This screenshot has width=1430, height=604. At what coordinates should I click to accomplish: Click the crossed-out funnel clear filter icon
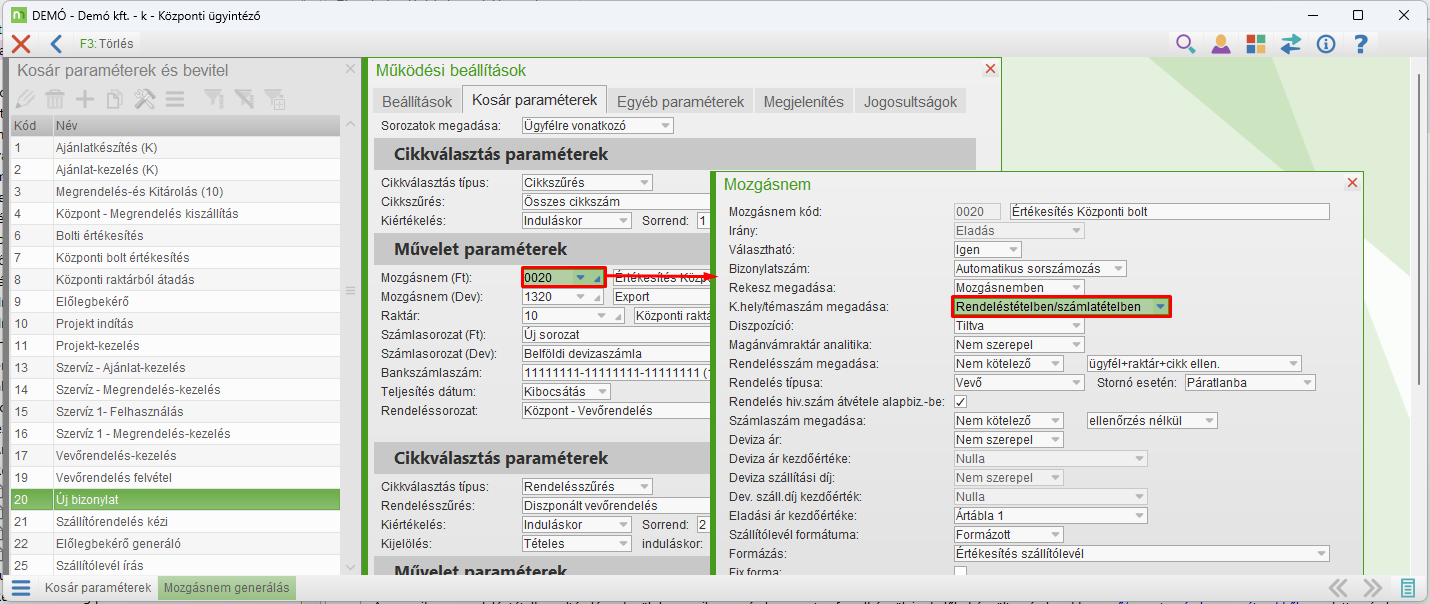(x=244, y=99)
